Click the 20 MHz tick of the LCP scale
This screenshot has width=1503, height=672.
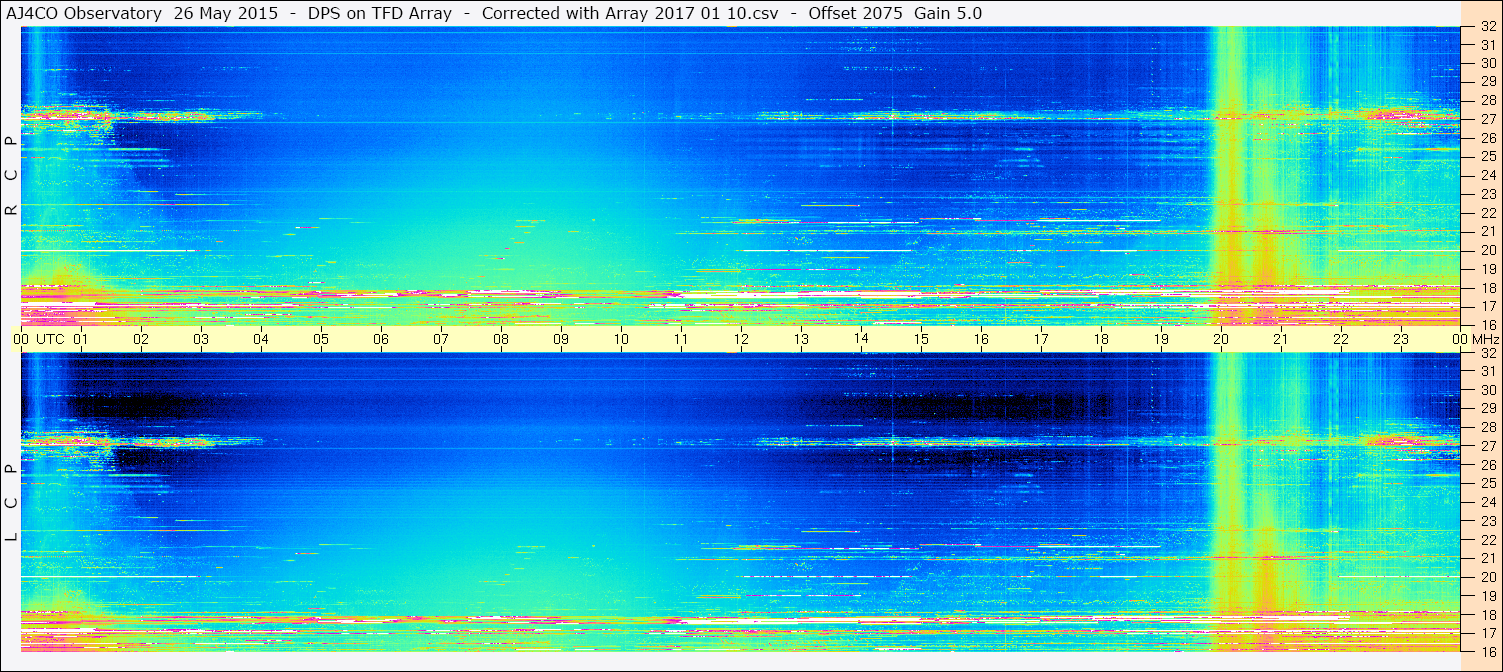tap(1488, 576)
